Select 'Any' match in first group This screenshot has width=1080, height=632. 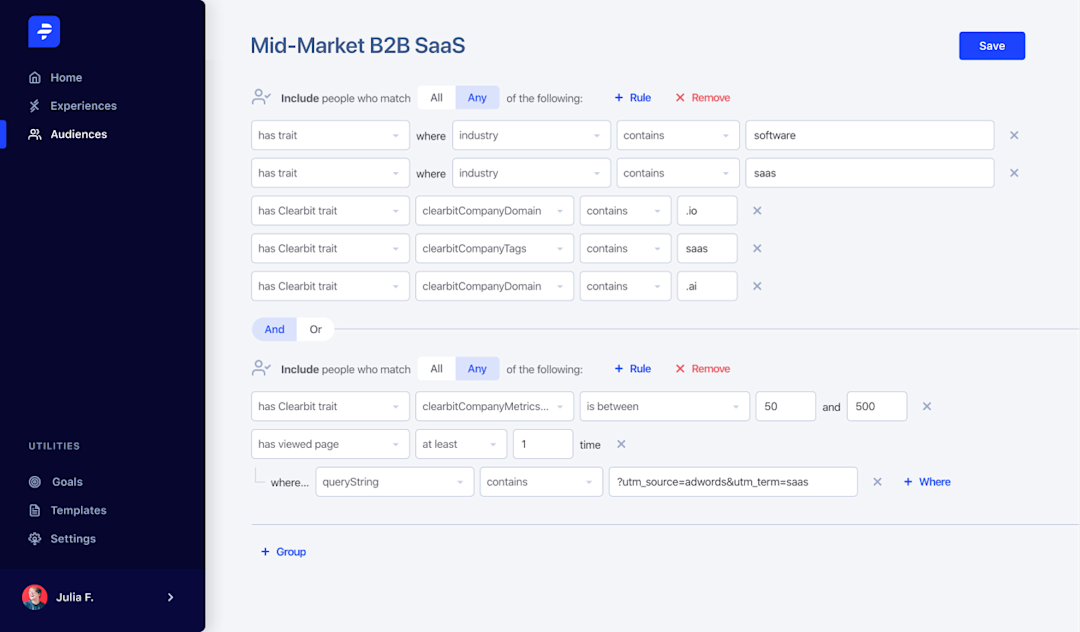477,98
